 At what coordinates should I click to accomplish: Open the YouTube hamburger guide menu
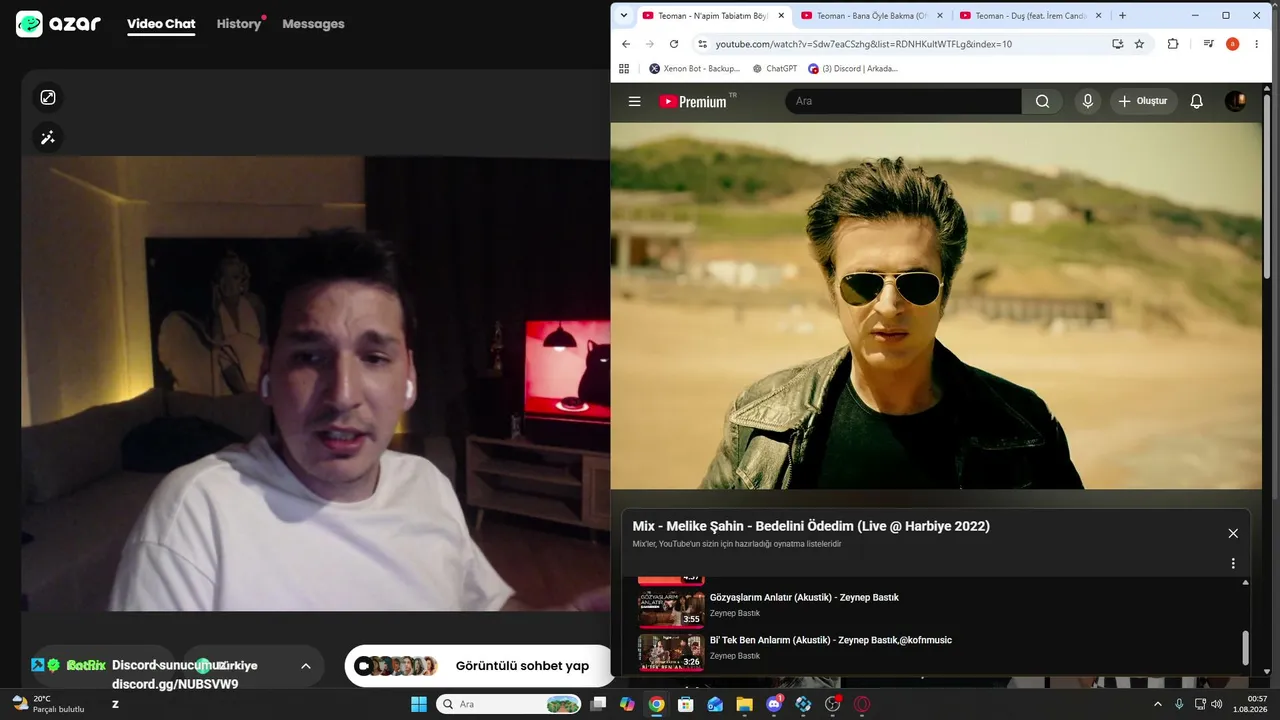click(634, 101)
